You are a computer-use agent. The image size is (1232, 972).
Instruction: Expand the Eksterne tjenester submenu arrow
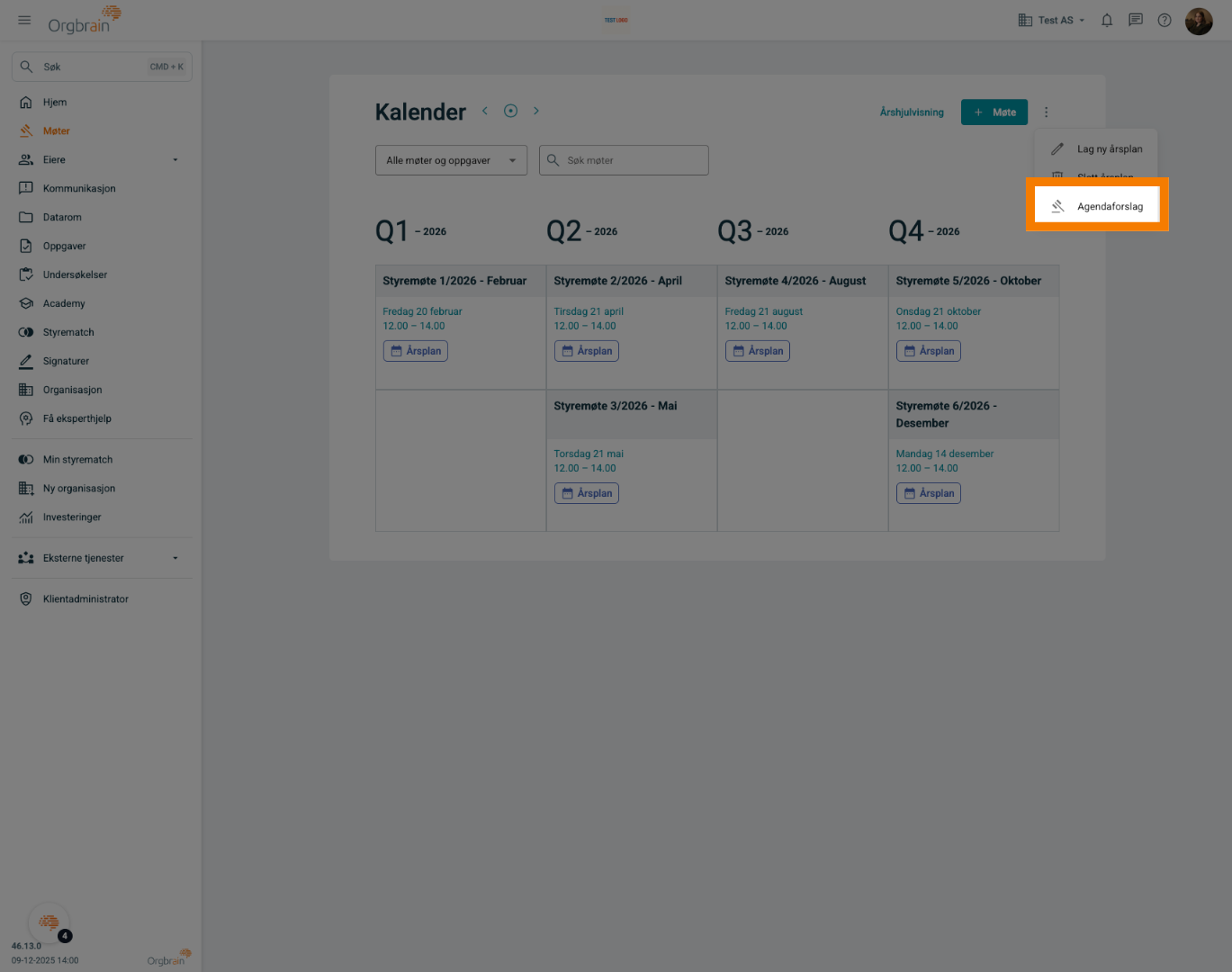coord(175,559)
